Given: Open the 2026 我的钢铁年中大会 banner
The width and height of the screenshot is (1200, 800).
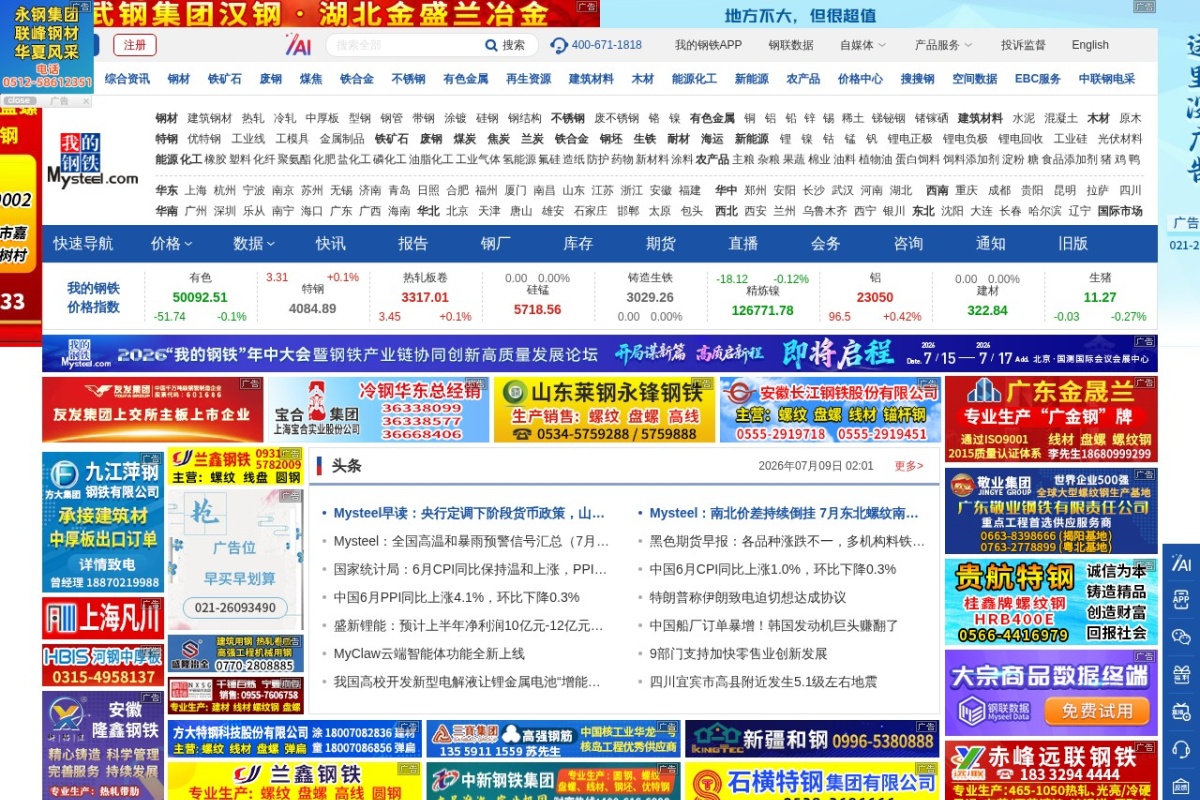Looking at the screenshot, I should coord(600,353).
